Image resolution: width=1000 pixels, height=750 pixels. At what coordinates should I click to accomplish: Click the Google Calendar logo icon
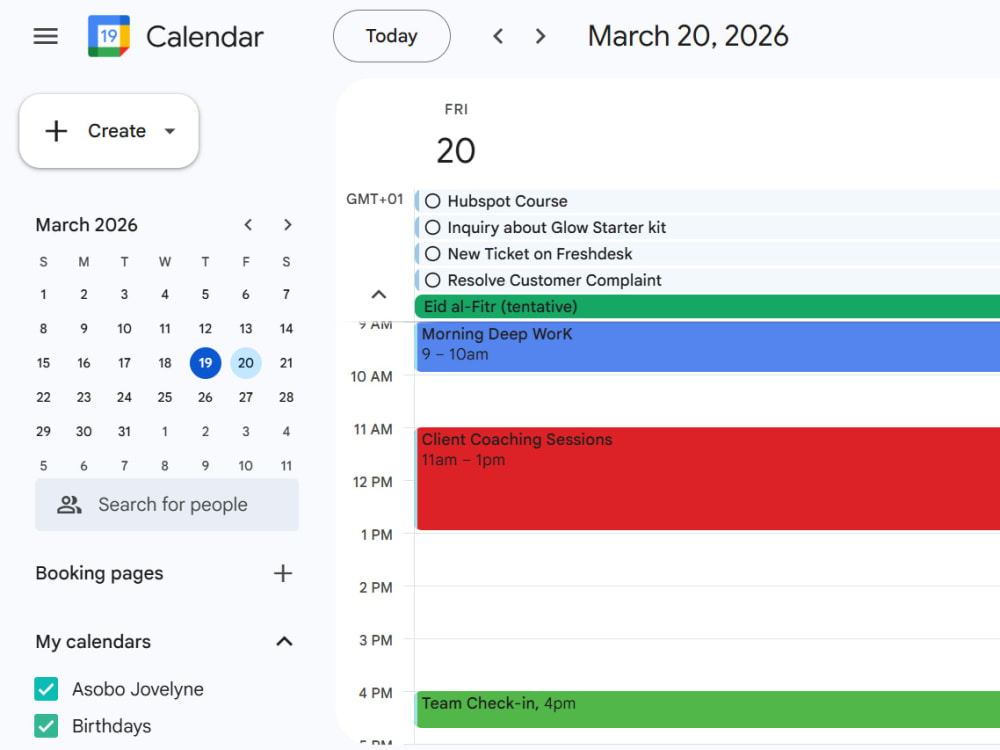108,36
